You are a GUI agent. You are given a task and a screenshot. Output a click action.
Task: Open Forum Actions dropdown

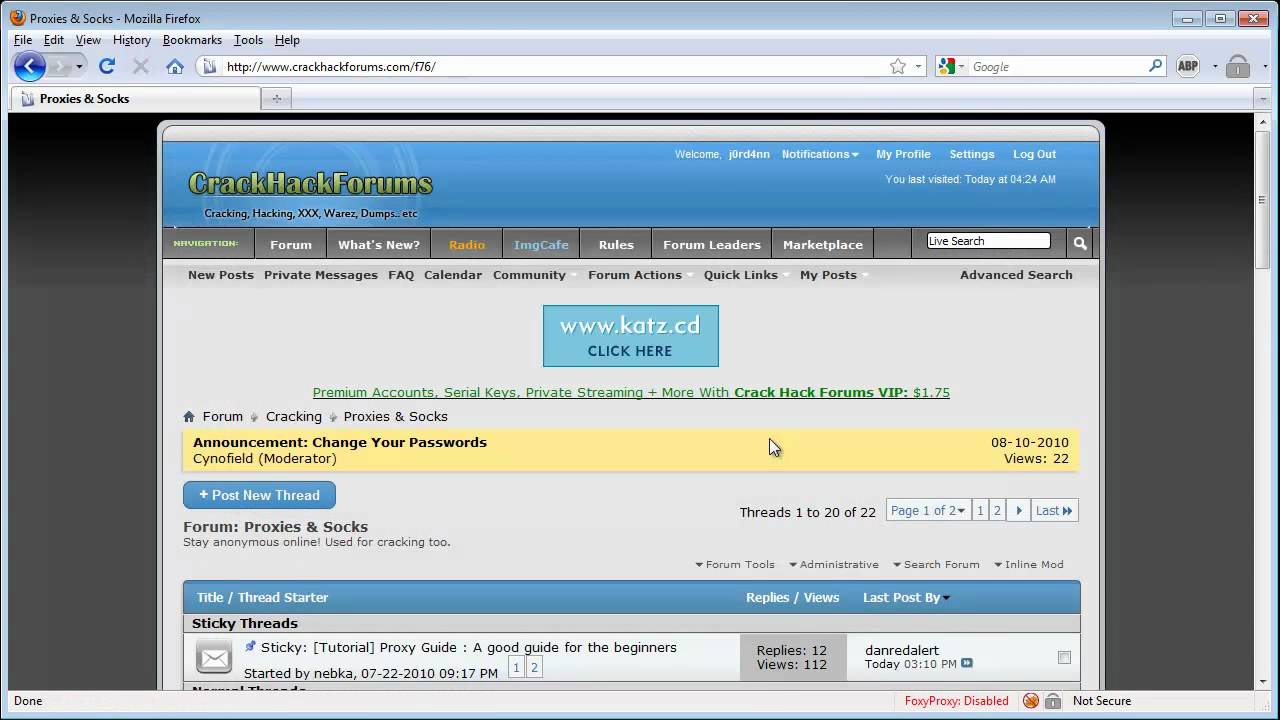coord(640,275)
